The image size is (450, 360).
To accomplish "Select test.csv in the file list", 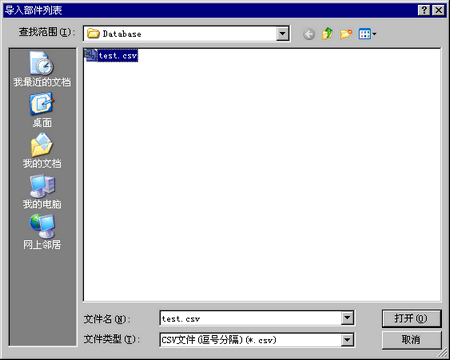I will [x=118, y=56].
